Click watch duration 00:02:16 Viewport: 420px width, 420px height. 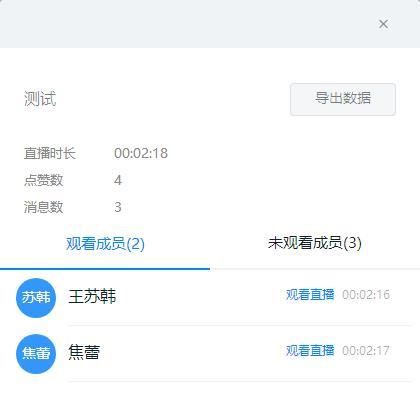(x=366, y=295)
